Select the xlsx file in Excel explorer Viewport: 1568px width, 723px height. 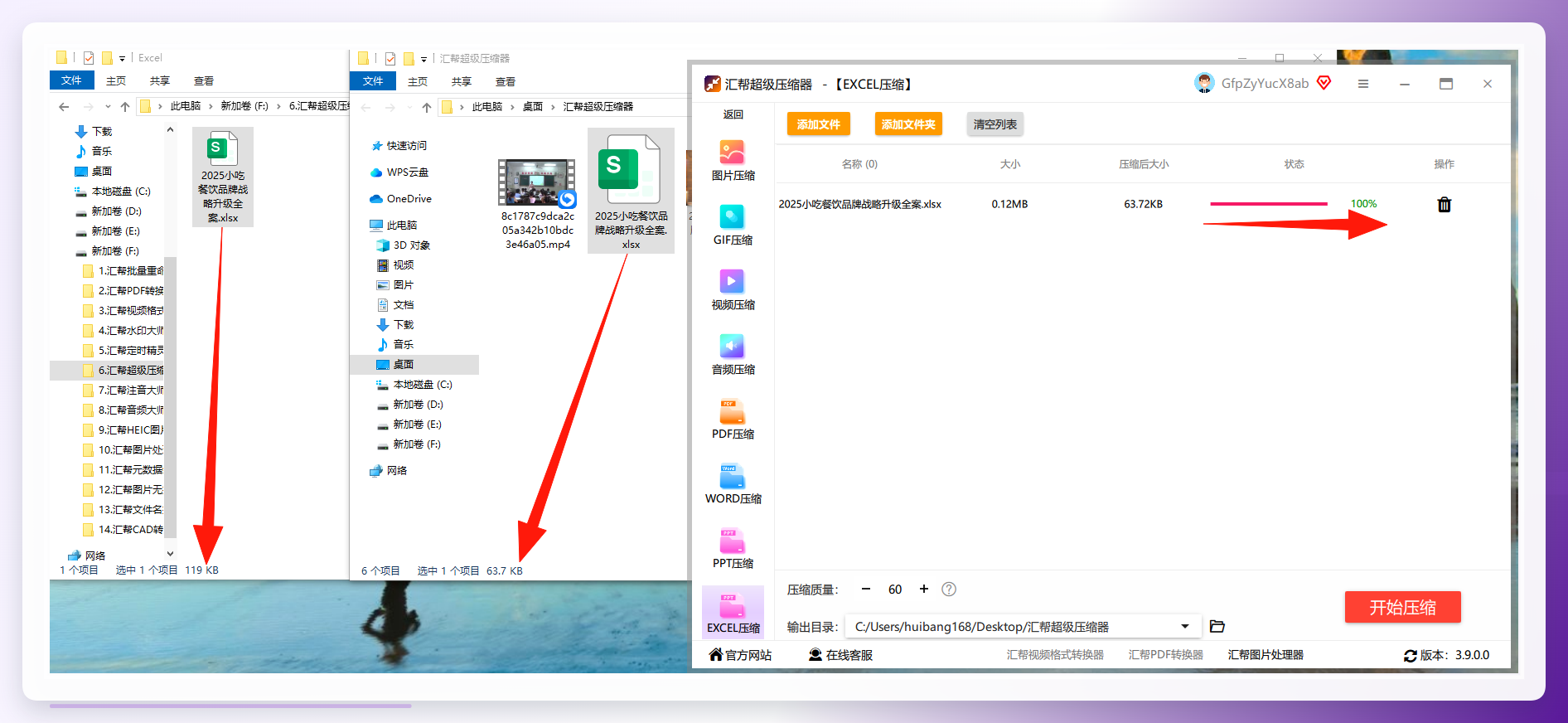[223, 177]
